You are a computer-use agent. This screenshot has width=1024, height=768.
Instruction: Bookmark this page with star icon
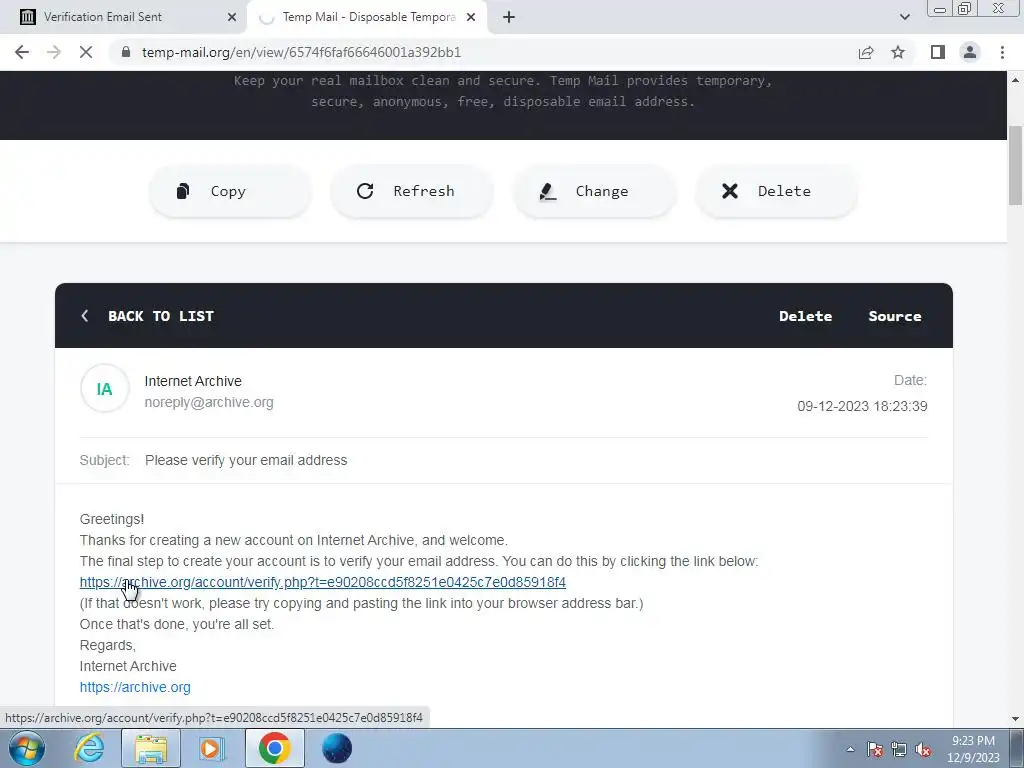[x=898, y=52]
